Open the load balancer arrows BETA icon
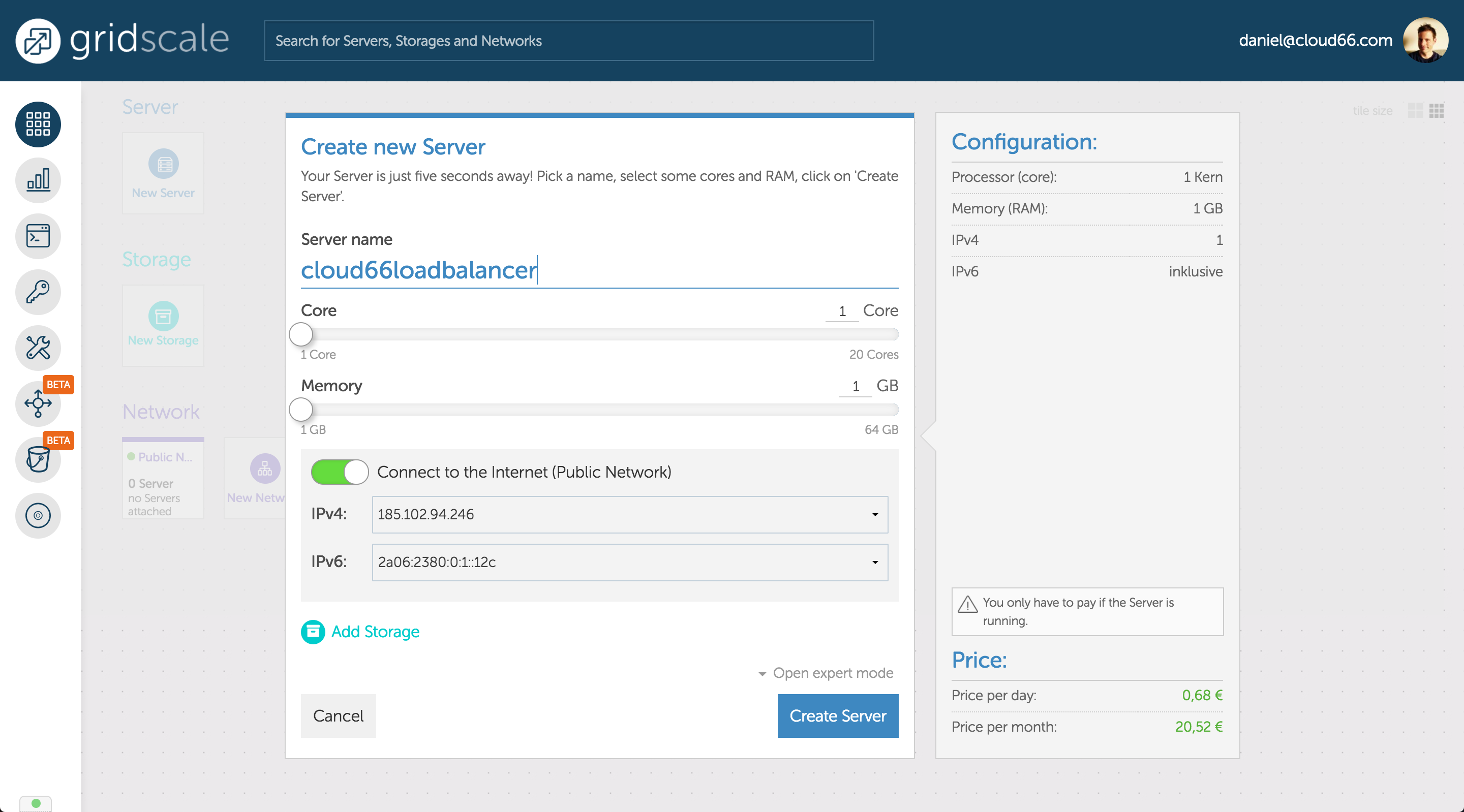The height and width of the screenshot is (812, 1464). pos(38,403)
